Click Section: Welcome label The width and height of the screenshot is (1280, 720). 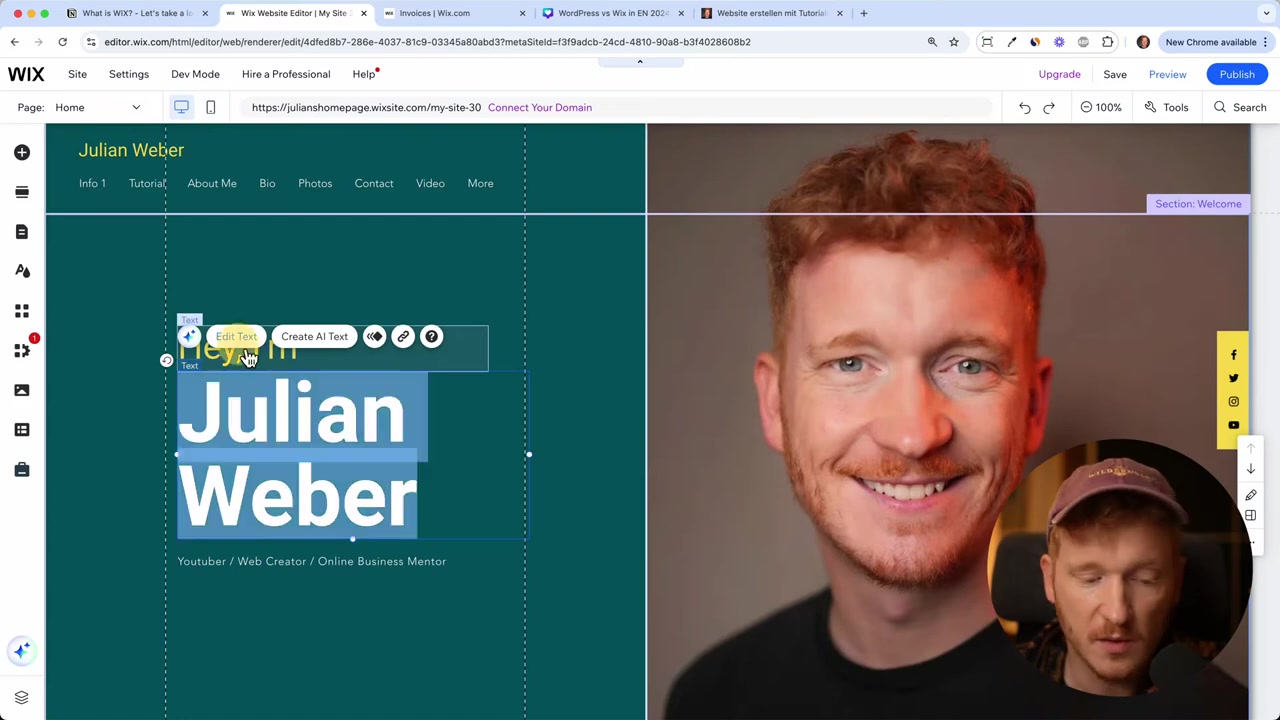click(1198, 204)
